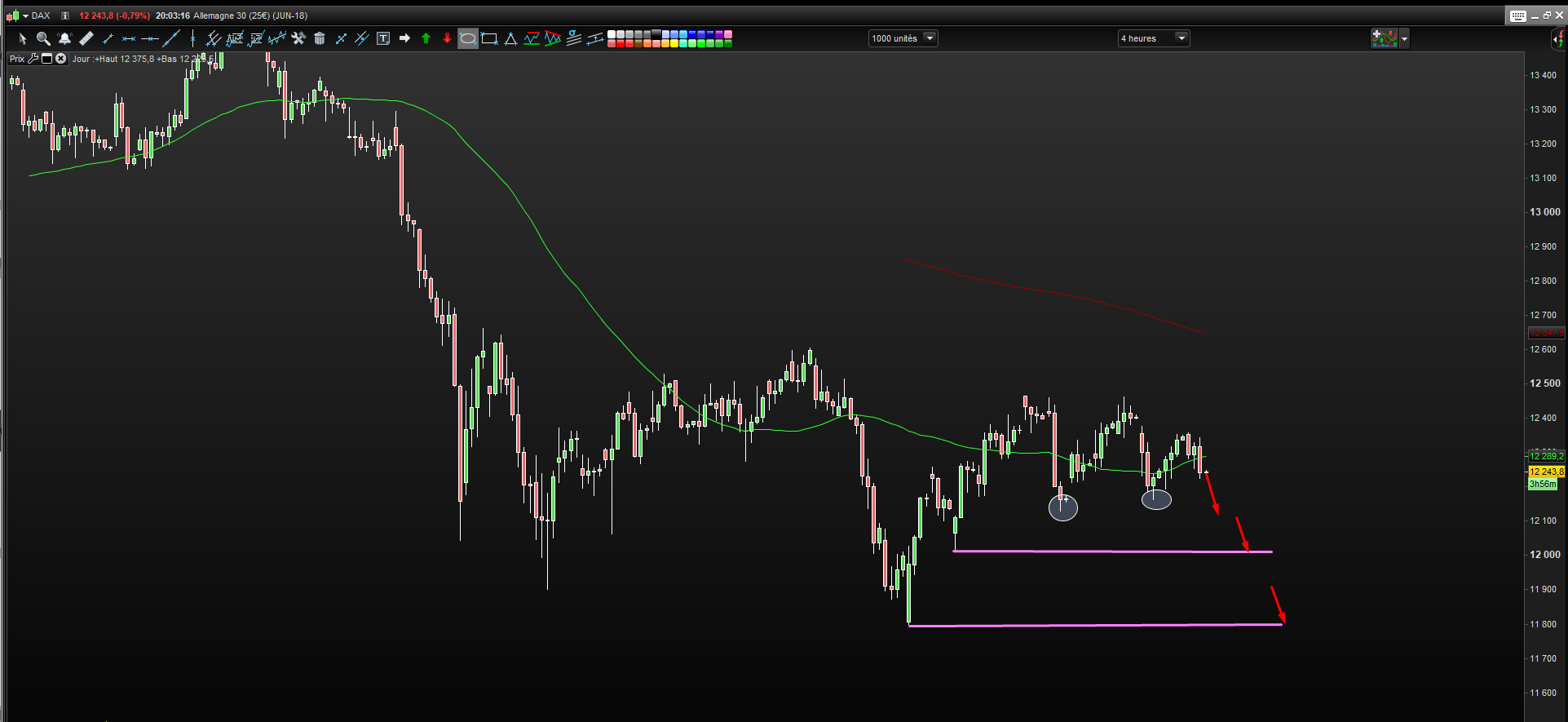Close the Prix panel with X icon
Viewport: 1568px width, 722px height.
coord(60,59)
